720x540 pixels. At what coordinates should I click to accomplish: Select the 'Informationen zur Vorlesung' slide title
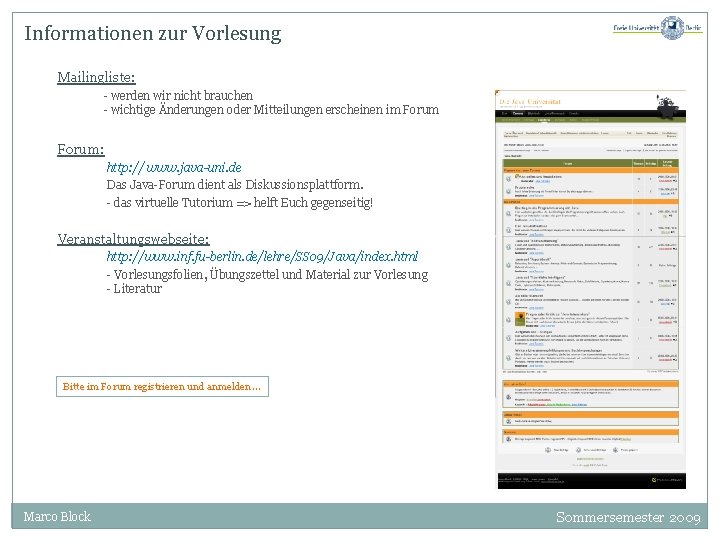152,34
